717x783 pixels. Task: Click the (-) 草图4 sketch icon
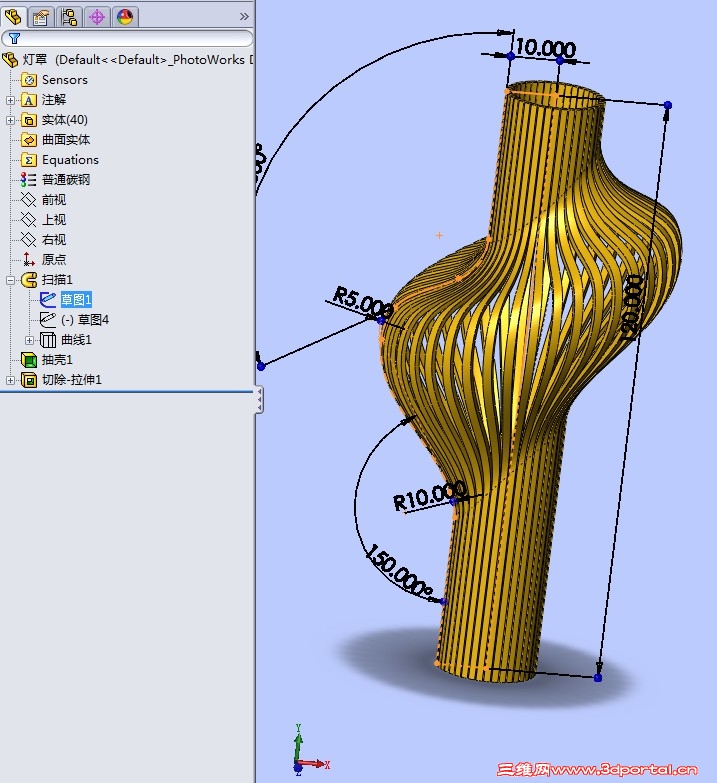click(47, 320)
